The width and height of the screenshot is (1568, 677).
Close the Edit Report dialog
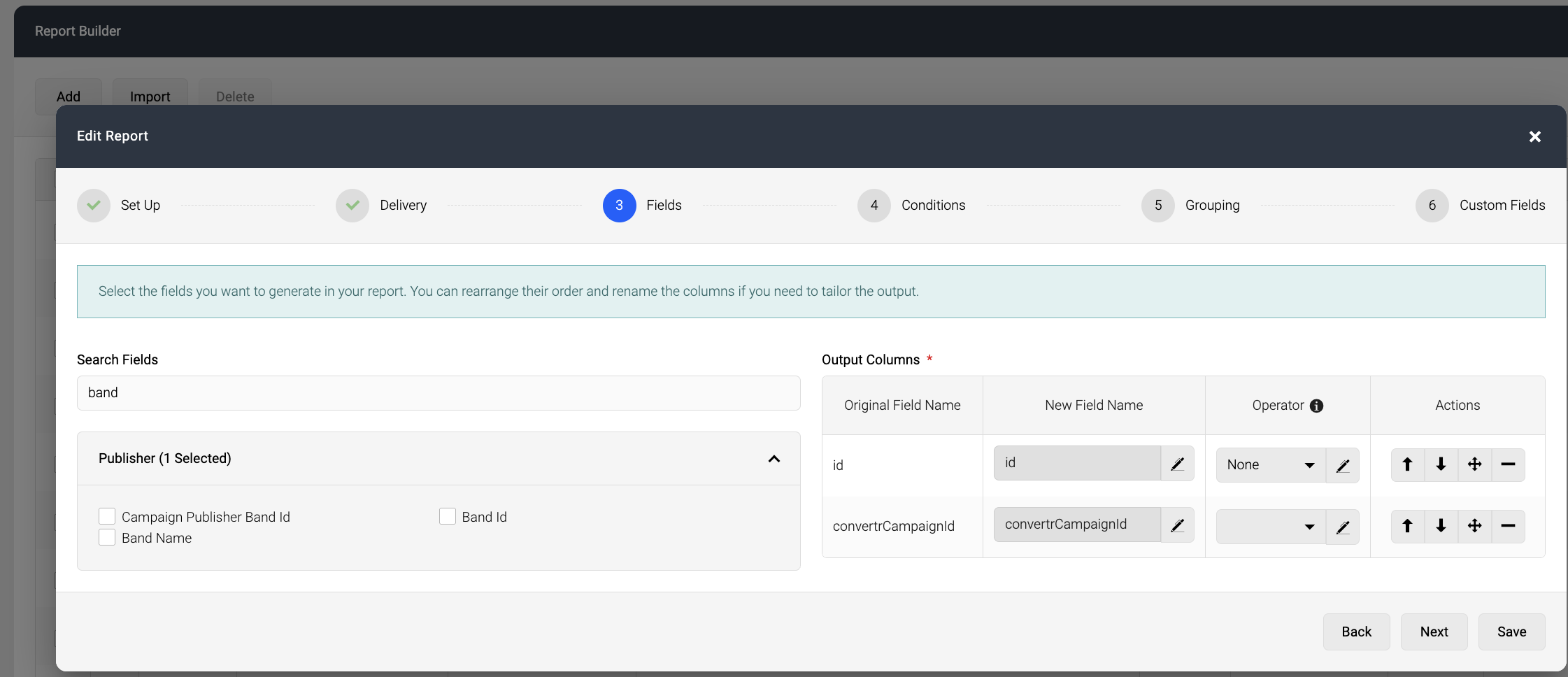[x=1534, y=136]
